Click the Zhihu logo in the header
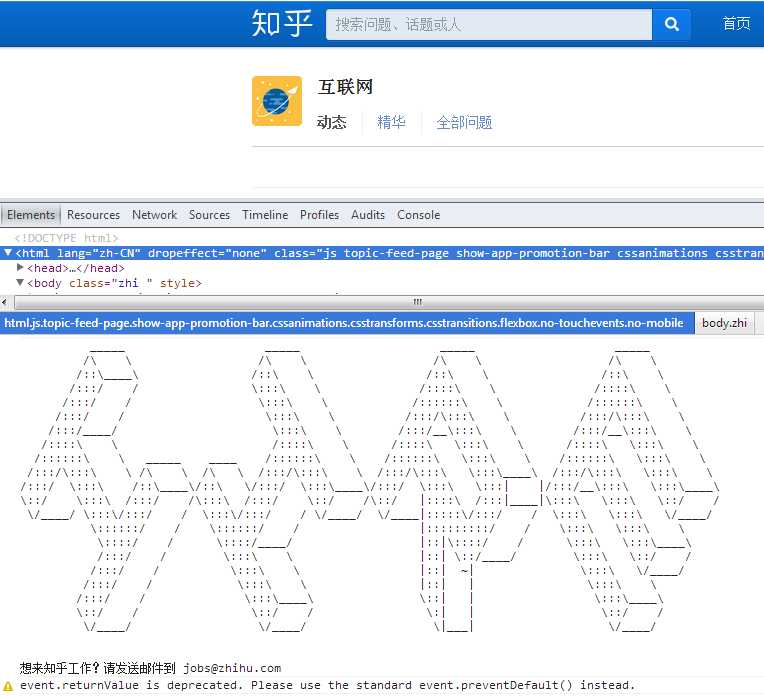The width and height of the screenshot is (764, 697). 282,23
